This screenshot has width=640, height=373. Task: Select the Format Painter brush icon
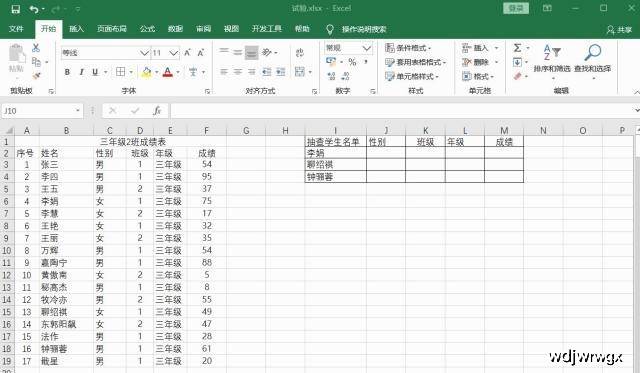click(36, 76)
